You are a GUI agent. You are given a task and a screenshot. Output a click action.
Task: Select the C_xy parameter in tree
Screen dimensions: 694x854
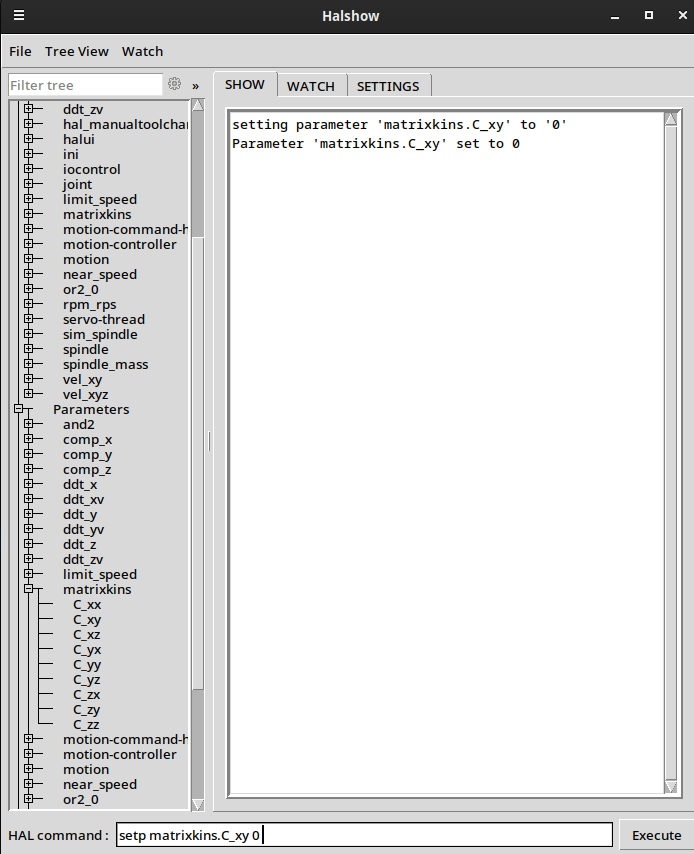87,620
